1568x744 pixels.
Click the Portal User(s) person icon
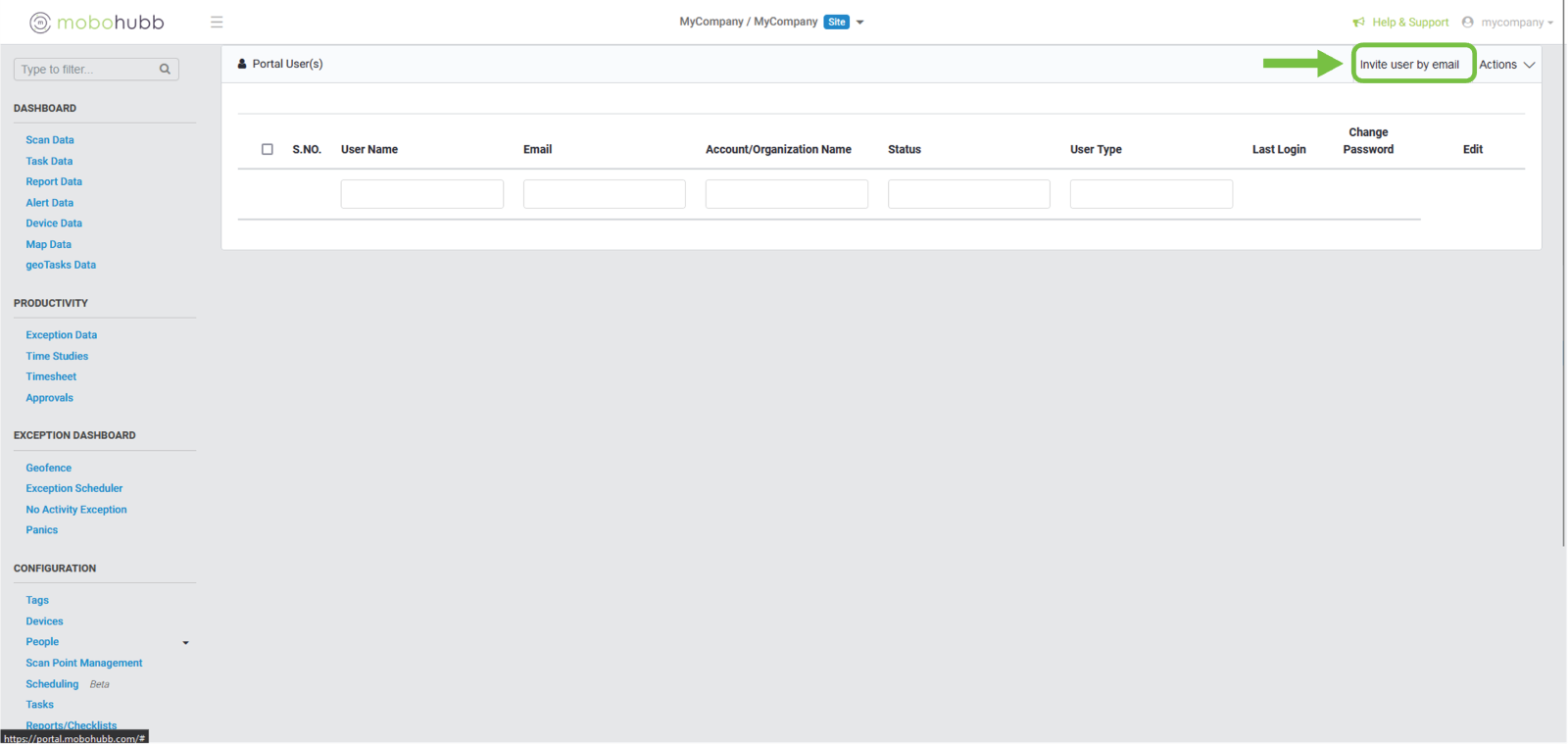click(x=242, y=64)
